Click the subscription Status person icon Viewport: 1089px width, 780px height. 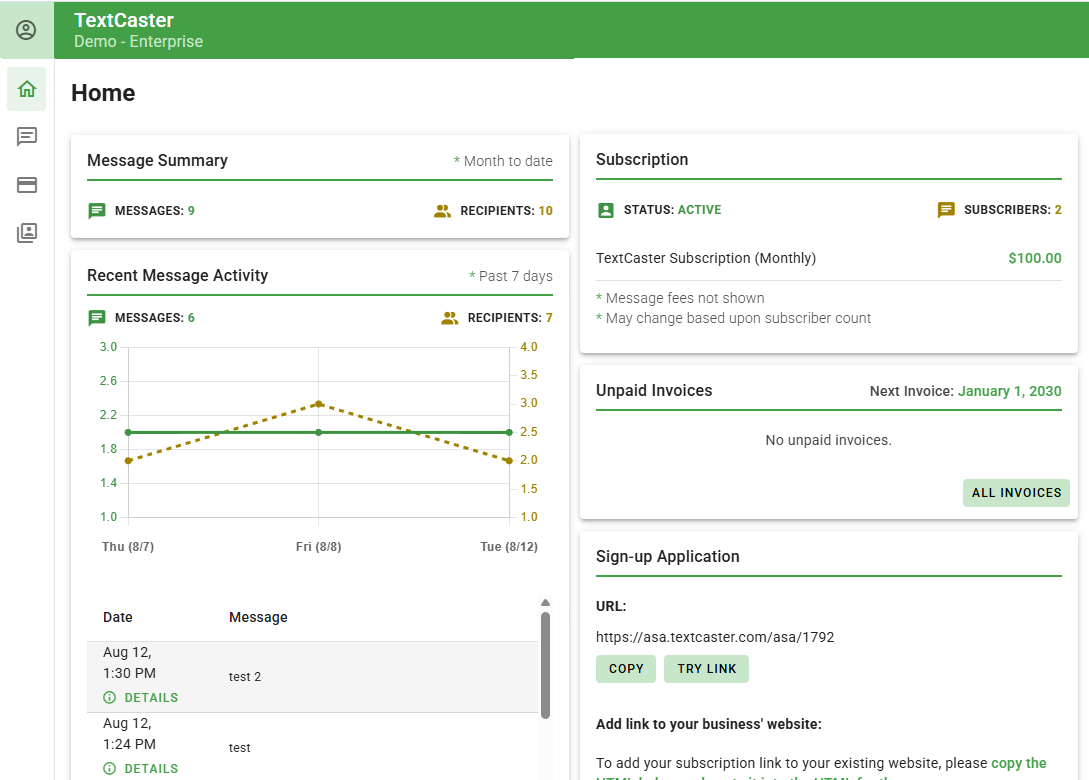click(x=606, y=210)
